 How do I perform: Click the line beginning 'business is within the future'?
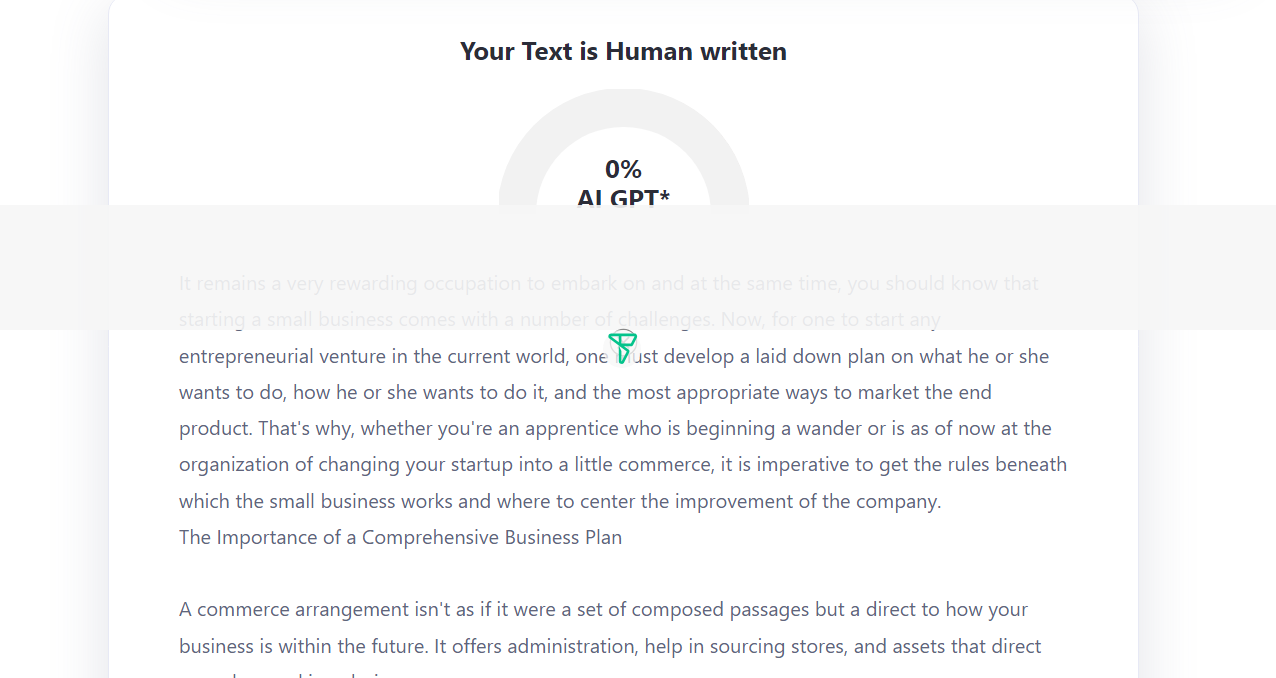(x=610, y=646)
